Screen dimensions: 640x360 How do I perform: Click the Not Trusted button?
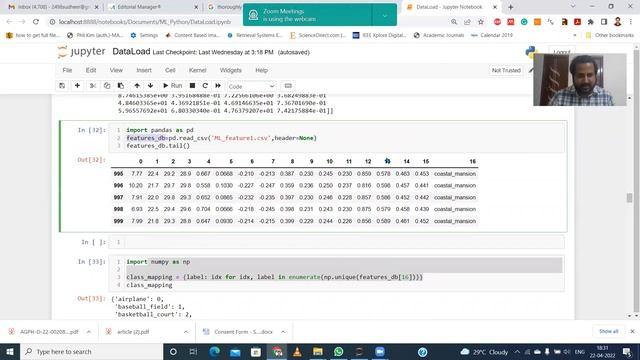pos(506,70)
